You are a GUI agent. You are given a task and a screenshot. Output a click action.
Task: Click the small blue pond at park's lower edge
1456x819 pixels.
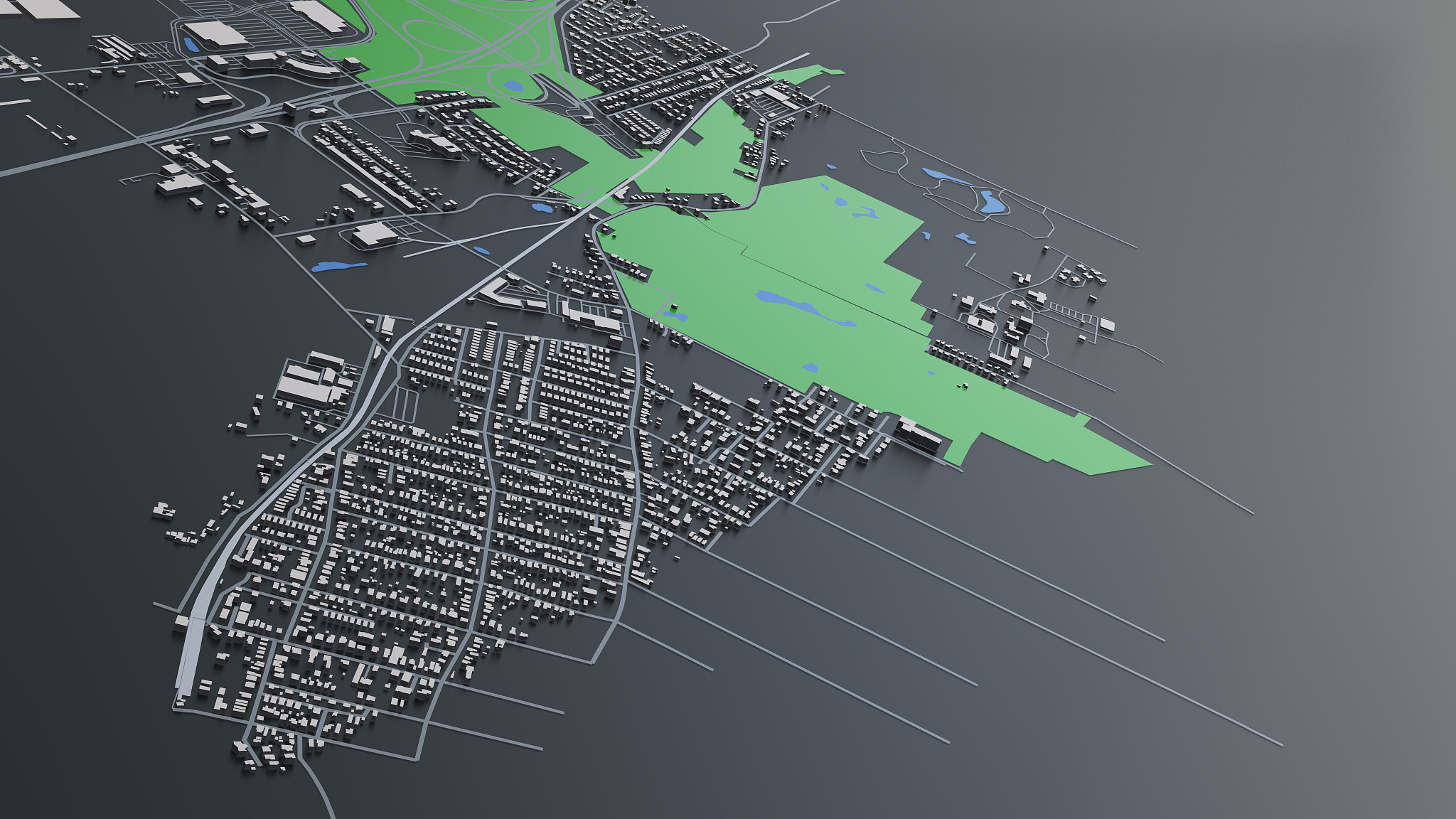pos(810,368)
